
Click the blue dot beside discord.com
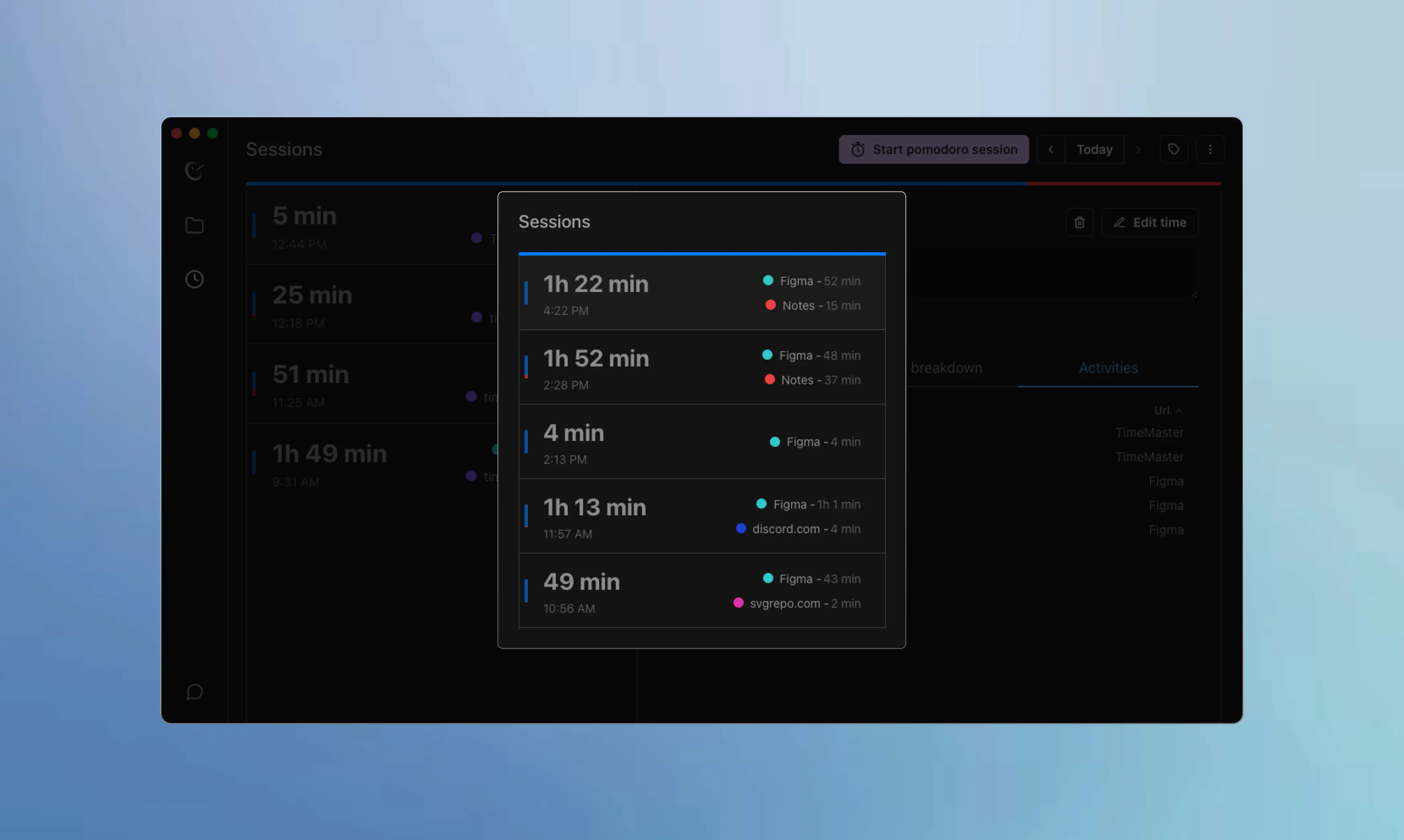[741, 528]
